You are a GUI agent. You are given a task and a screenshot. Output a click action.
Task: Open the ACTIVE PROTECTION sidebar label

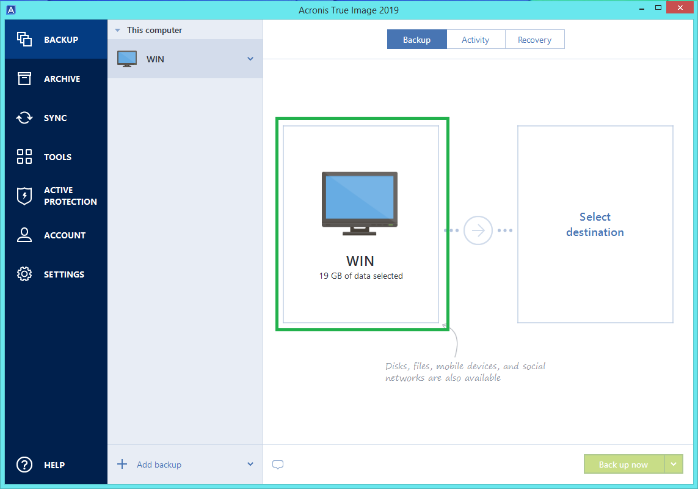click(70, 196)
